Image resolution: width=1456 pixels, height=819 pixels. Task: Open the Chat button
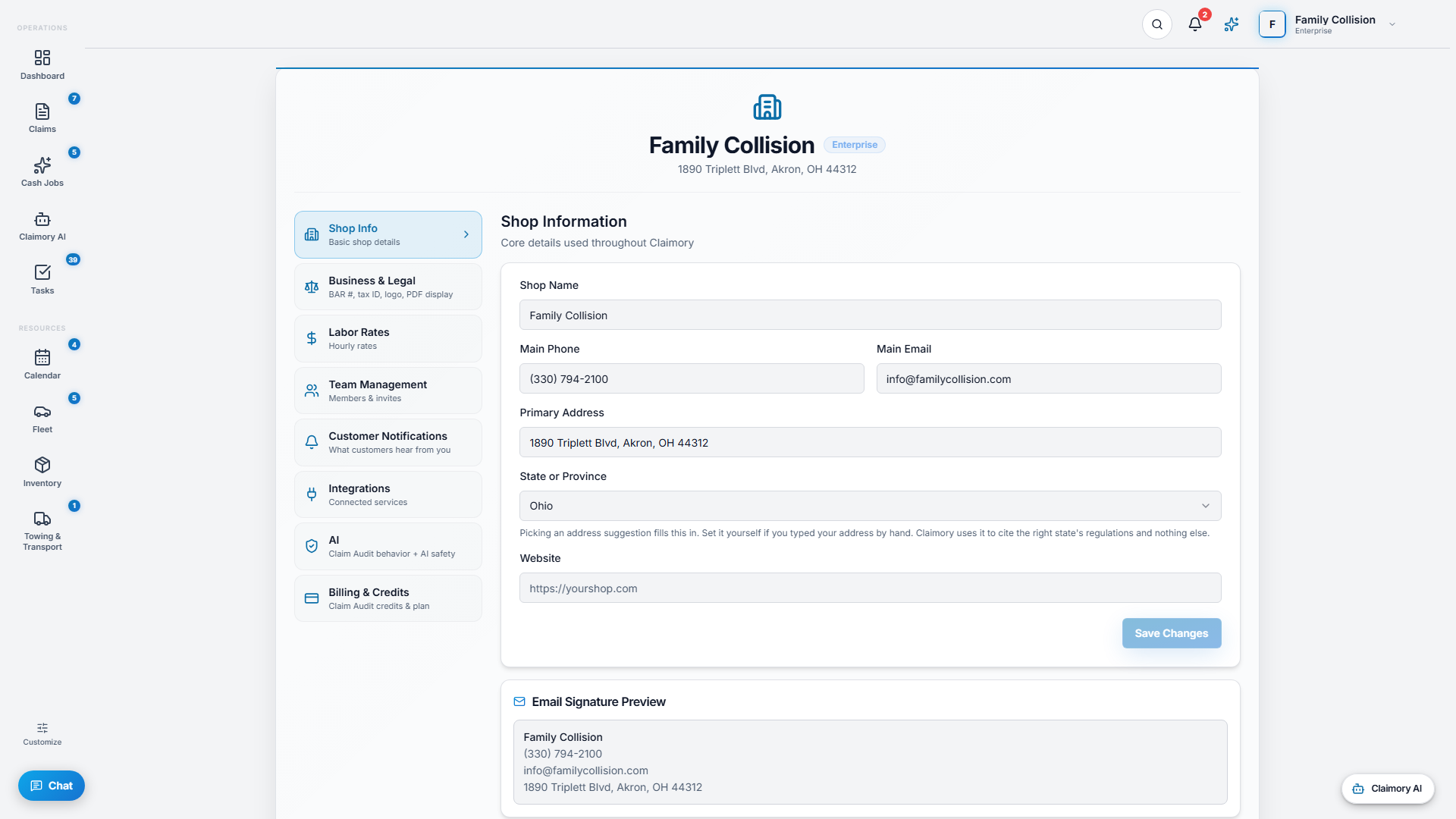point(52,786)
